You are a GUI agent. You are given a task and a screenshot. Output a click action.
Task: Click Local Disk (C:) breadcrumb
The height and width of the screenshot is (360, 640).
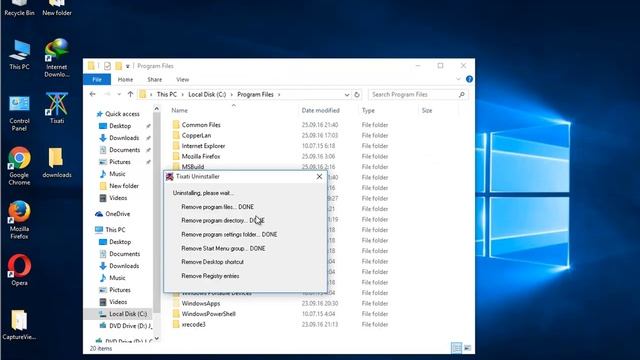point(207,94)
